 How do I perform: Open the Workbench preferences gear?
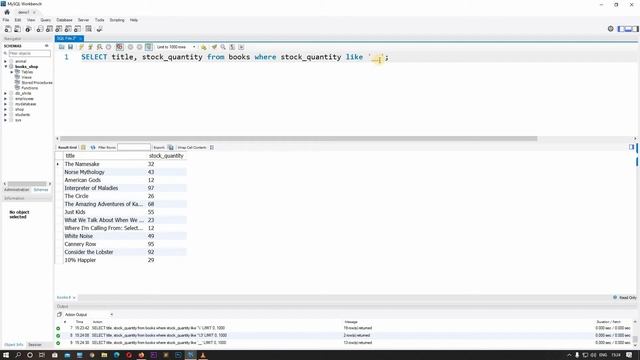click(x=610, y=29)
